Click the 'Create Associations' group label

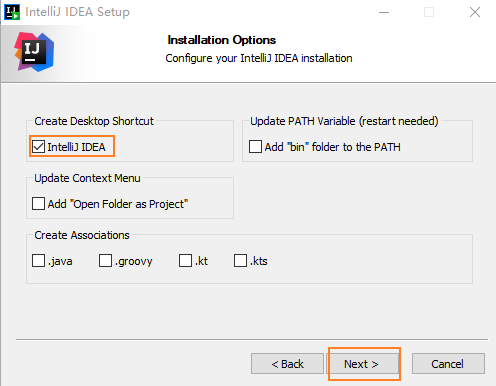pos(82,235)
